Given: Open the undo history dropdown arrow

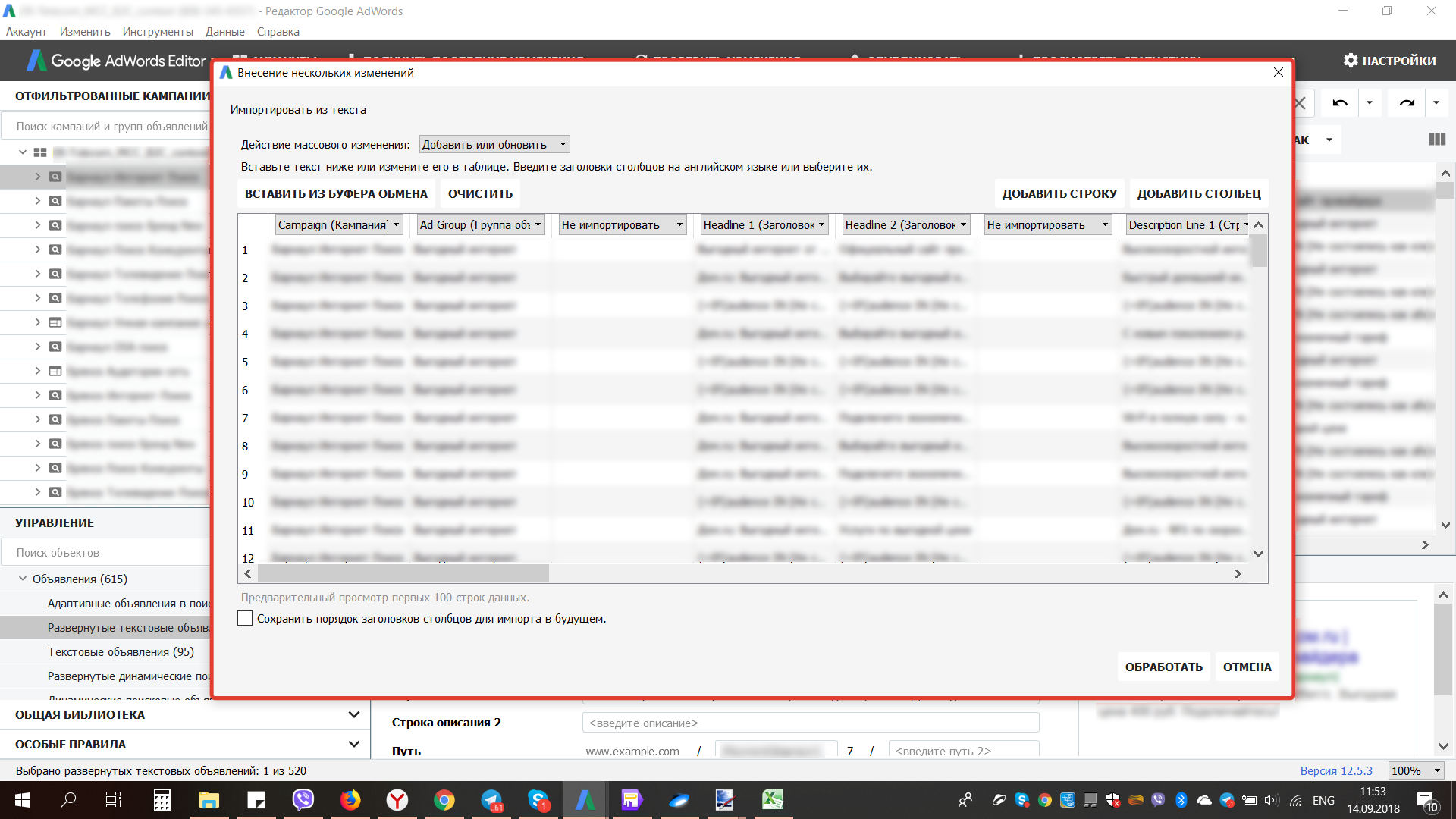Looking at the screenshot, I should coord(1370,102).
